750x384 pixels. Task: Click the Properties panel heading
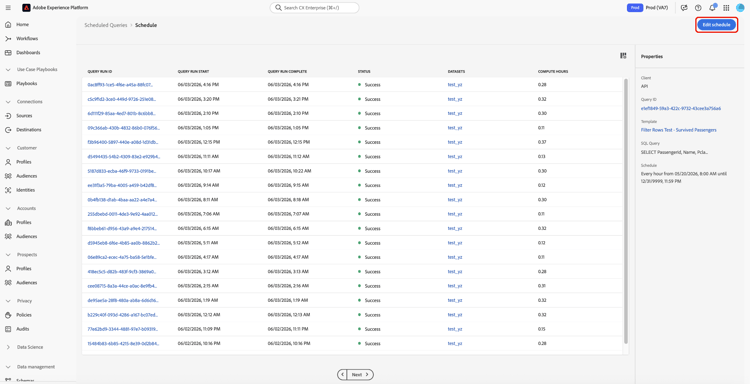[x=652, y=56]
